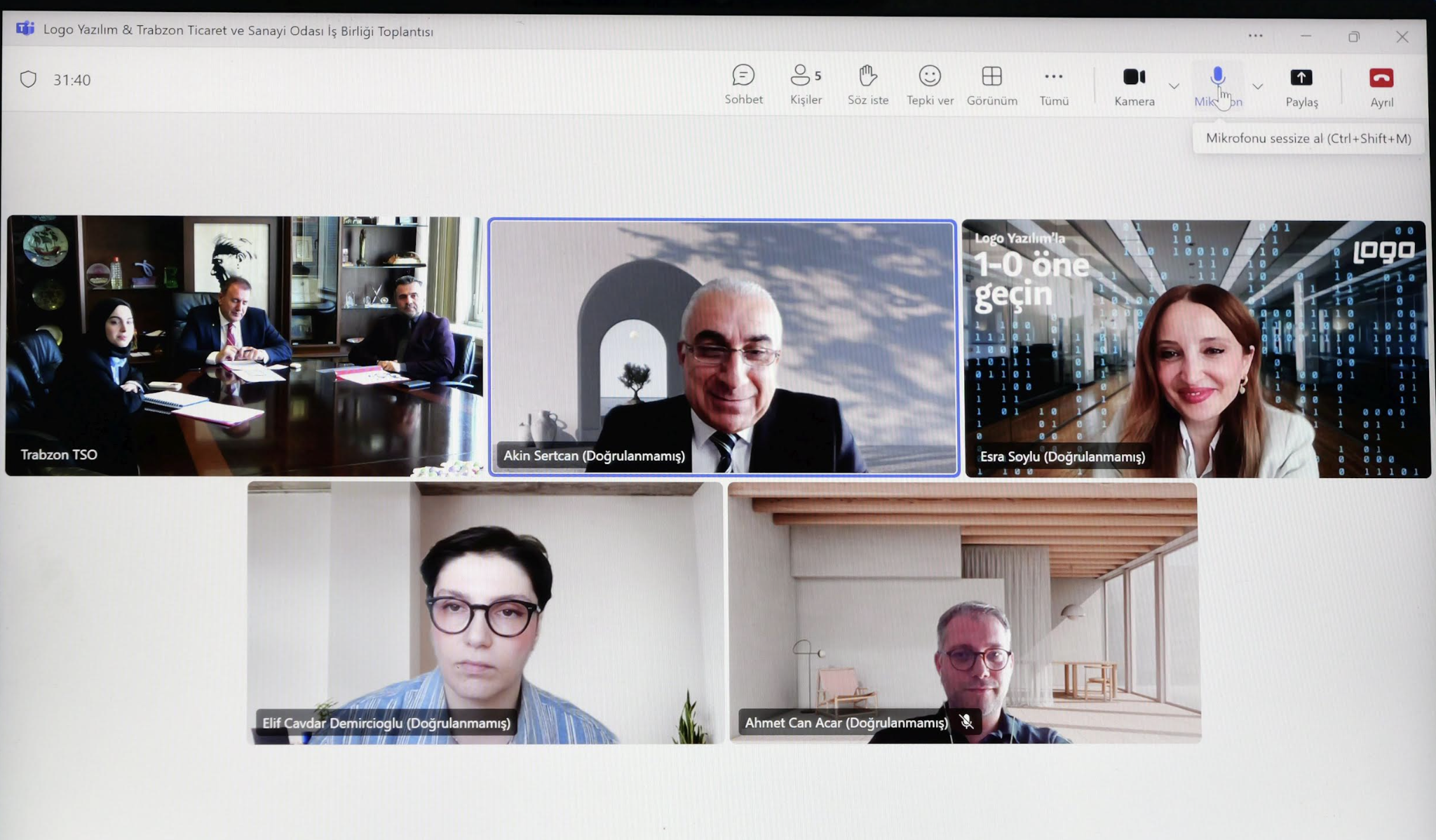Expand the Kamera options chevron
Viewport: 1436px width, 840px height.
1174,86
